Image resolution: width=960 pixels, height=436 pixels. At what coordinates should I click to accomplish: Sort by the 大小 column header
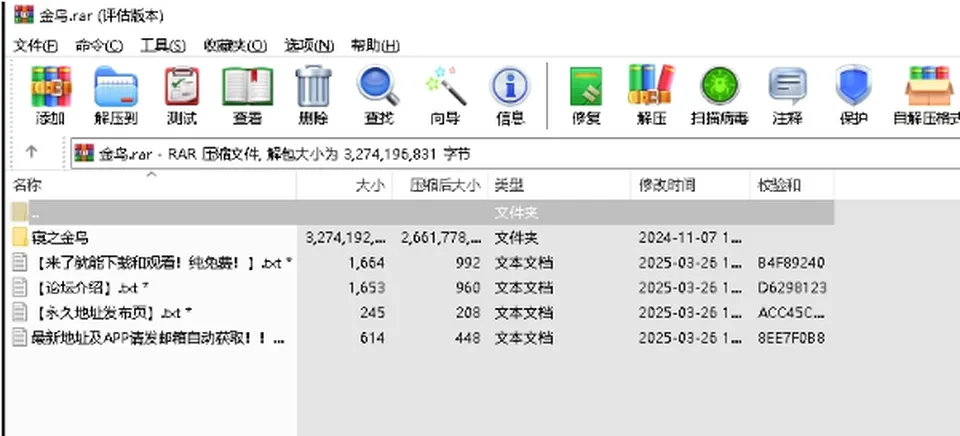pos(345,186)
